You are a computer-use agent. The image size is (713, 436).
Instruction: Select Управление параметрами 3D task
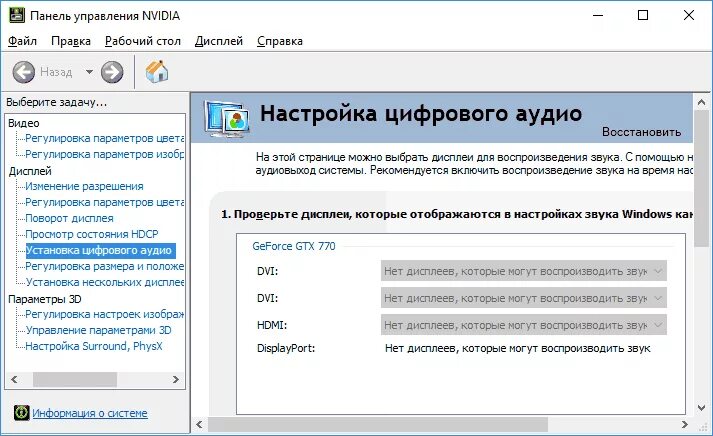pos(98,330)
